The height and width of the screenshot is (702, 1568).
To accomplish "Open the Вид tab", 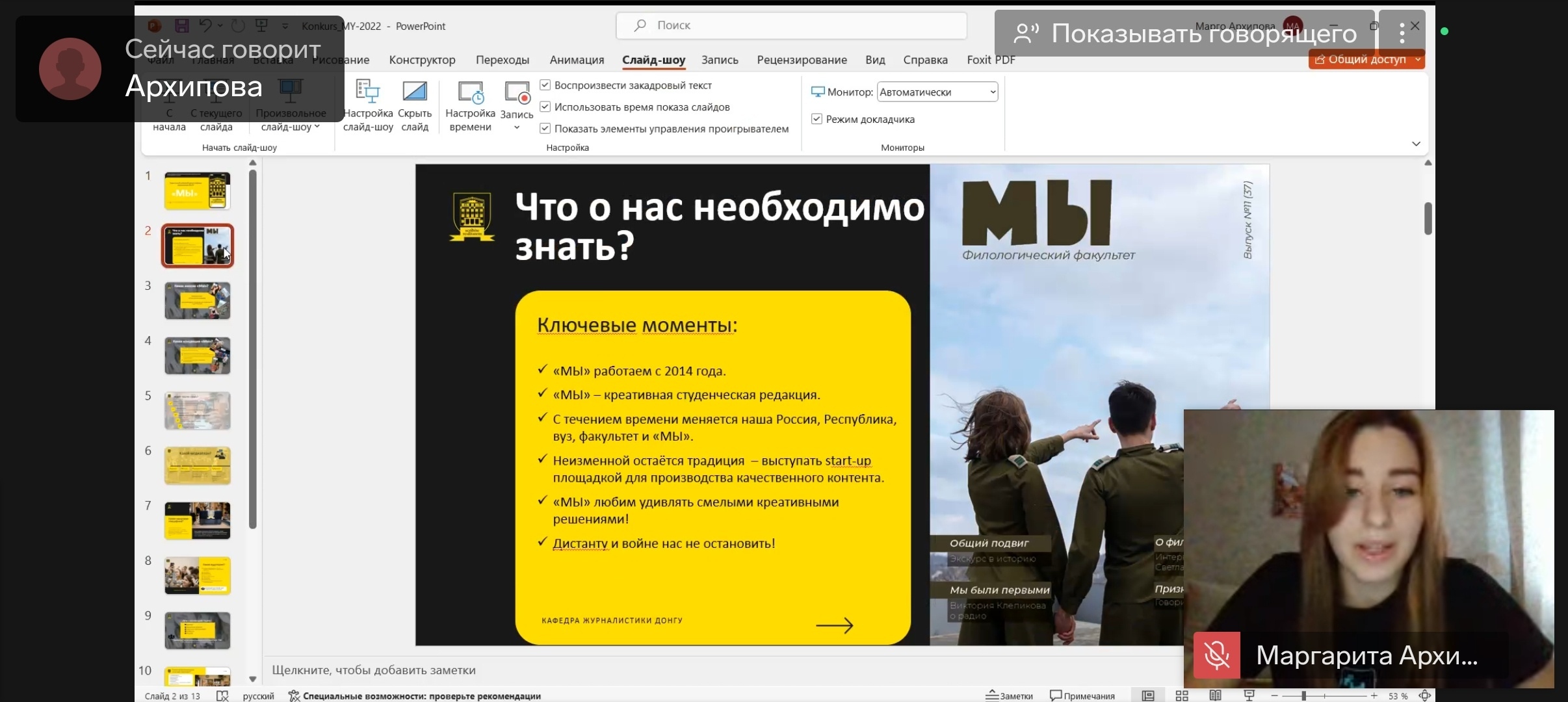I will tap(875, 60).
